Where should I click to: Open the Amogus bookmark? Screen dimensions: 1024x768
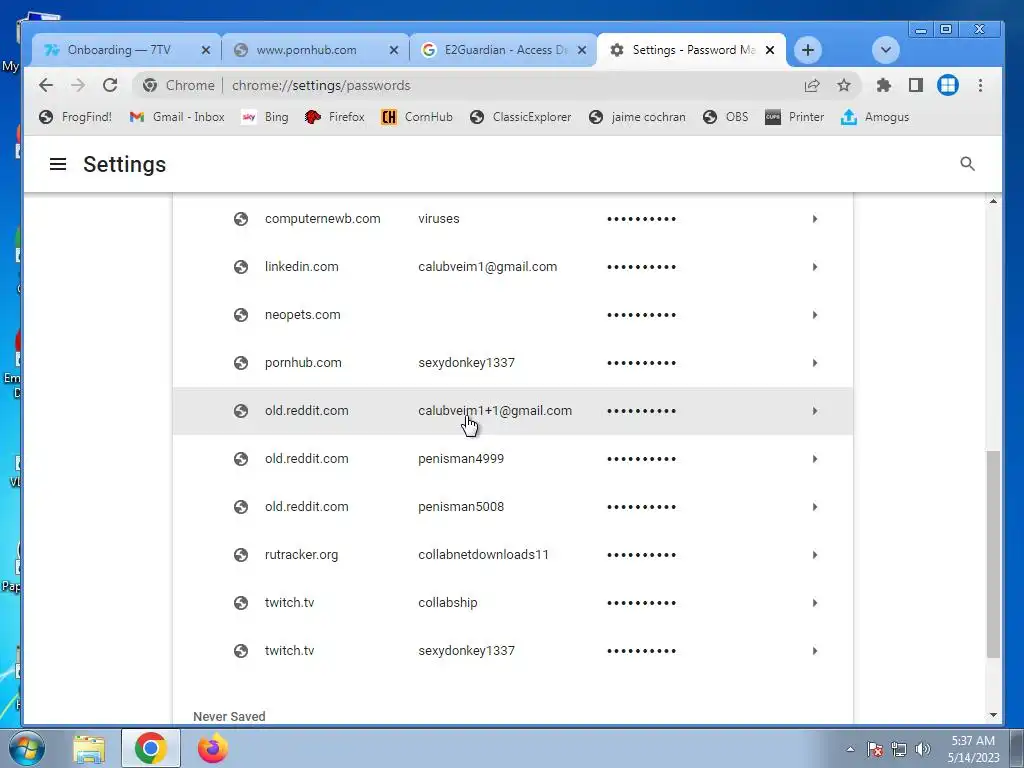coord(875,117)
